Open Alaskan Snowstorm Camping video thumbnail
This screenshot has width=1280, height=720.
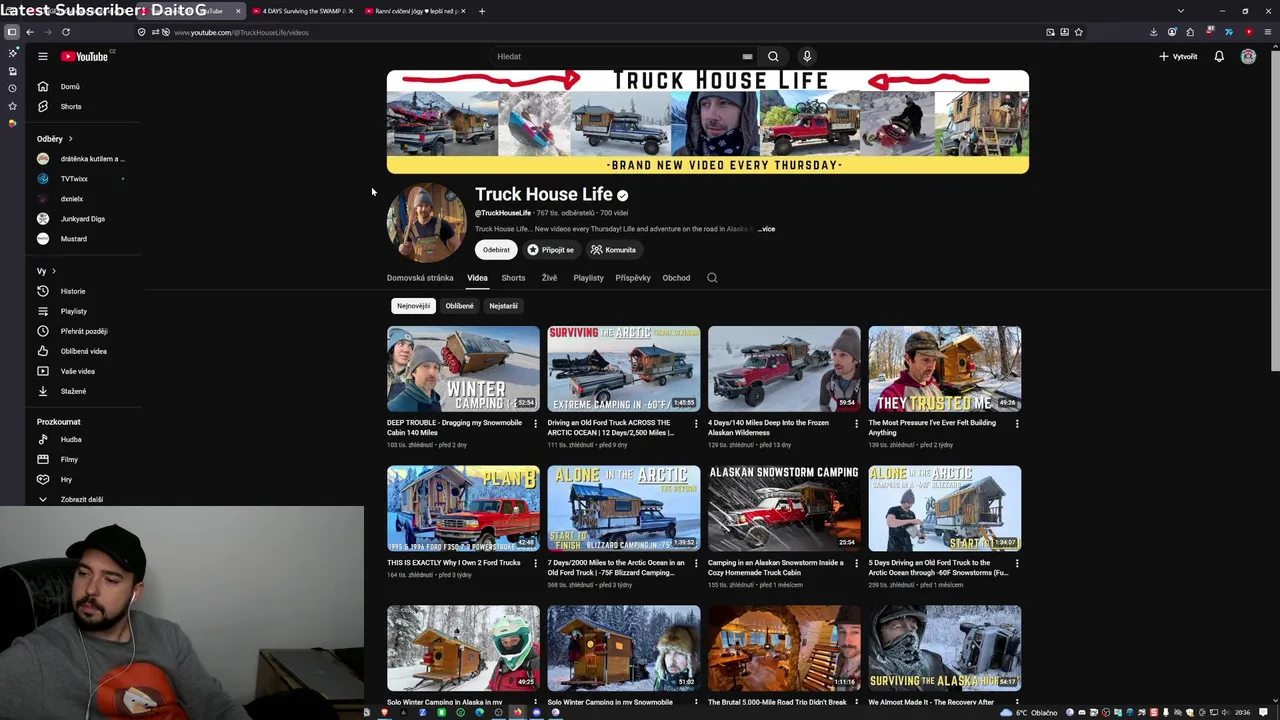784,509
